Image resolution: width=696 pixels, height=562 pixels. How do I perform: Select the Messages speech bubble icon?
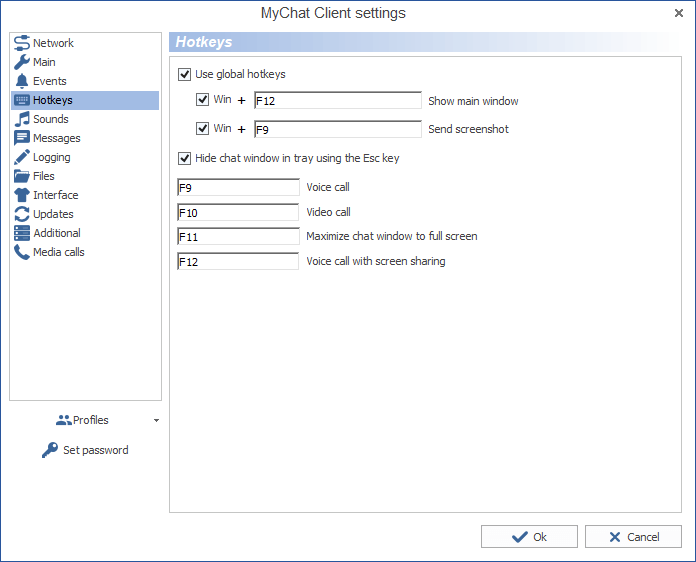pyautogui.click(x=22, y=138)
